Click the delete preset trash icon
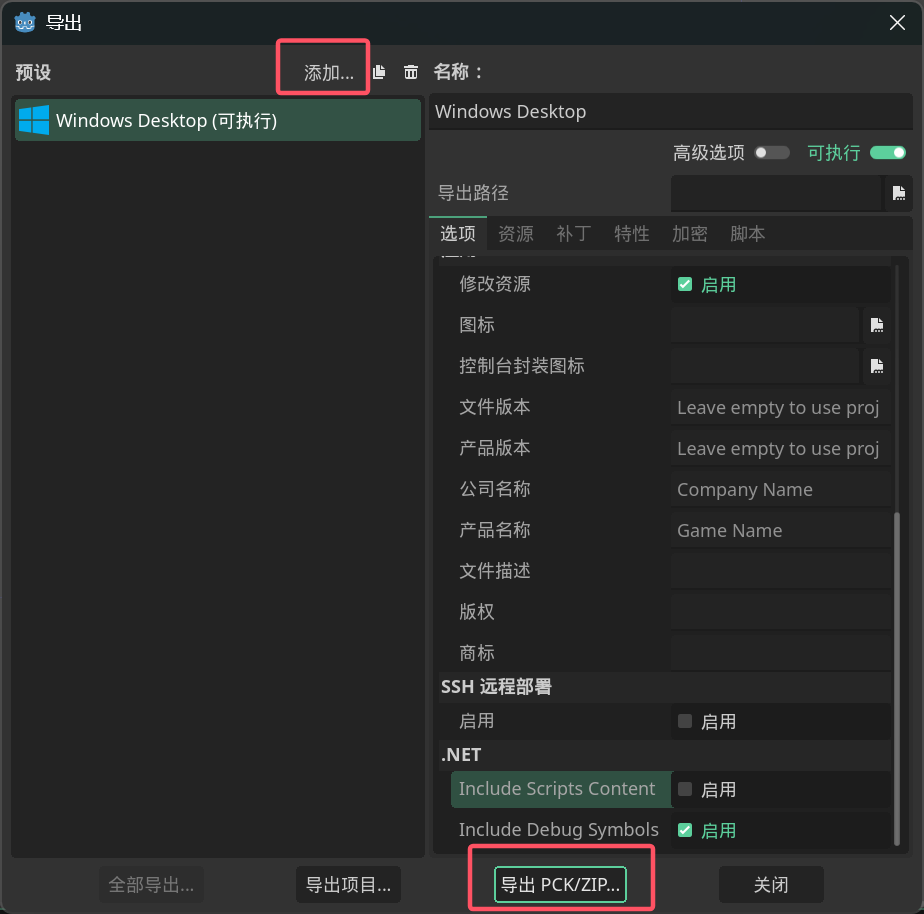This screenshot has height=914, width=924. coord(410,72)
